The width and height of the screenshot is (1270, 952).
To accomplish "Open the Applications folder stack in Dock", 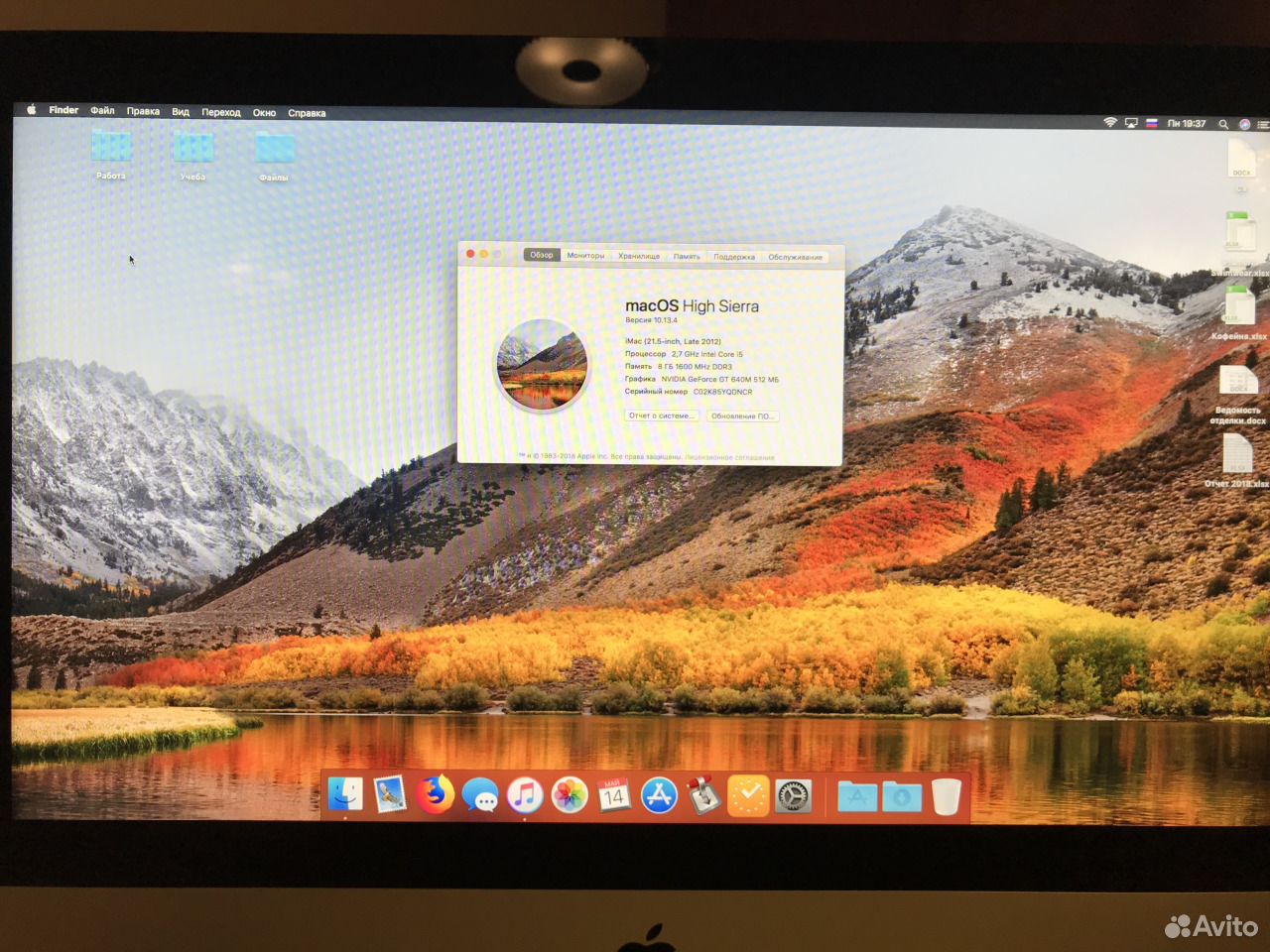I will tap(856, 795).
